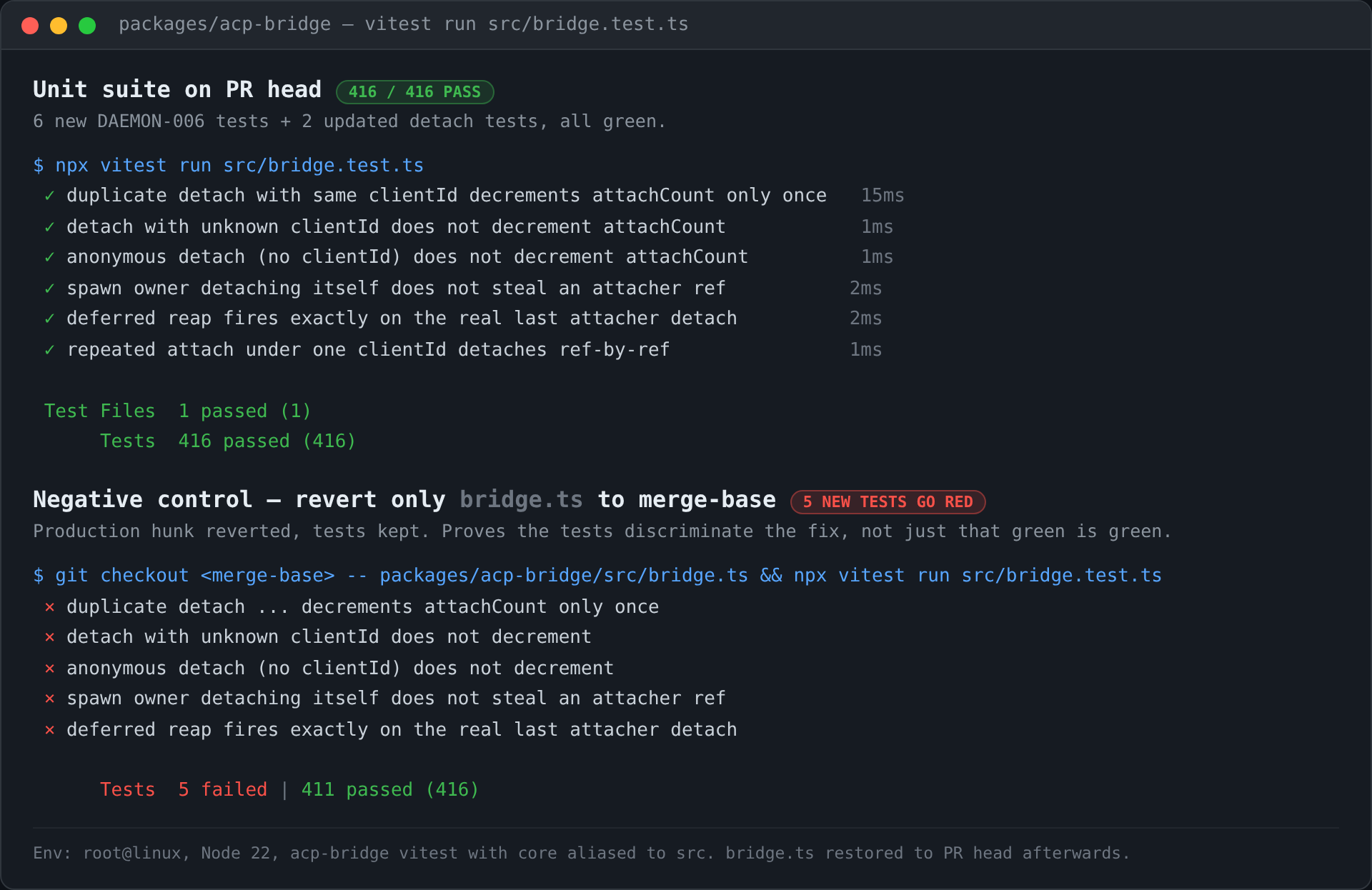The height and width of the screenshot is (890, 1372).
Task: Click the checkmark before anonymous detach test
Action: tap(49, 257)
